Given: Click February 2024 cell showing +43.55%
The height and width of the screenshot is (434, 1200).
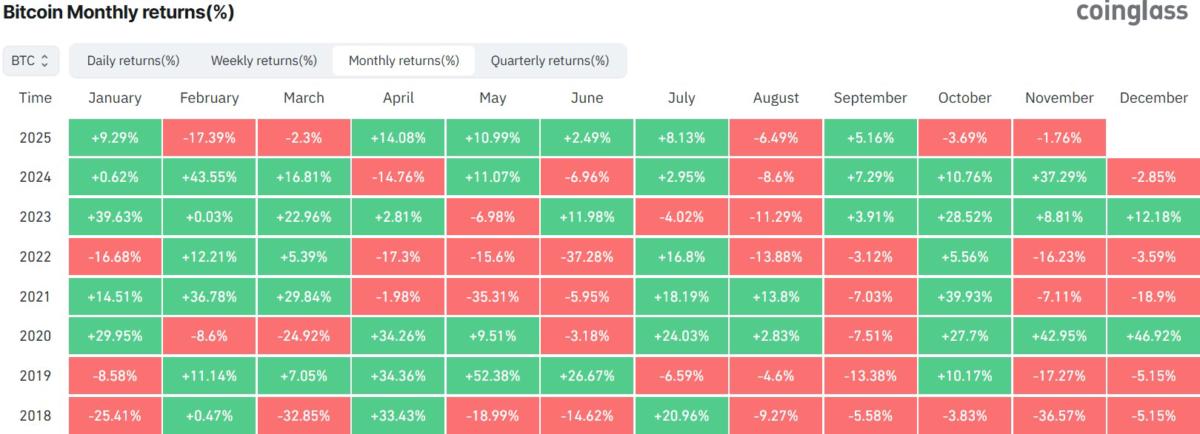Looking at the screenshot, I should click(x=209, y=178).
